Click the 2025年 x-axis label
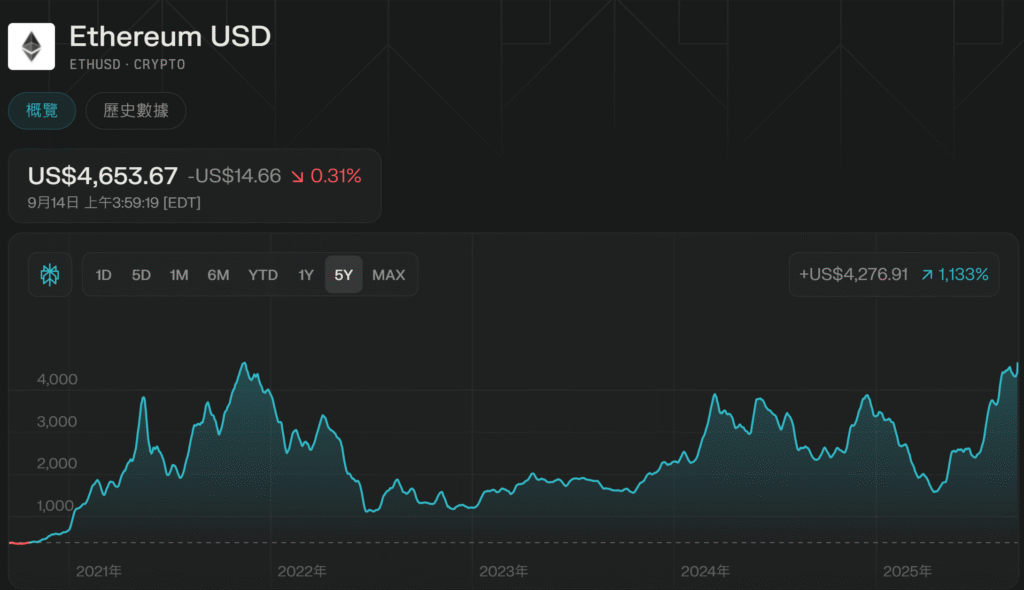1024x590 pixels. pyautogui.click(x=908, y=571)
